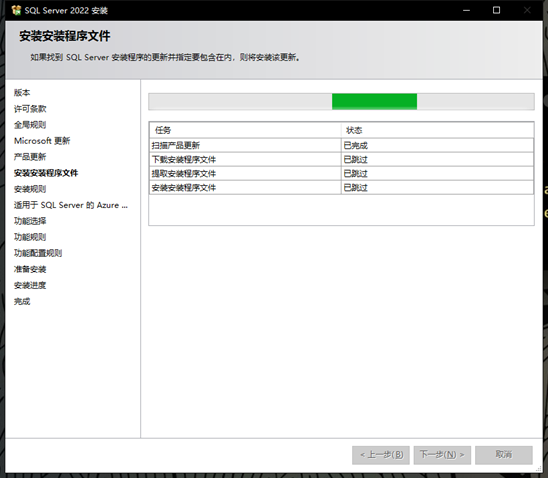Viewport: 548px width, 478px height.
Task: Click the 任务 column header
Action: pyautogui.click(x=245, y=130)
